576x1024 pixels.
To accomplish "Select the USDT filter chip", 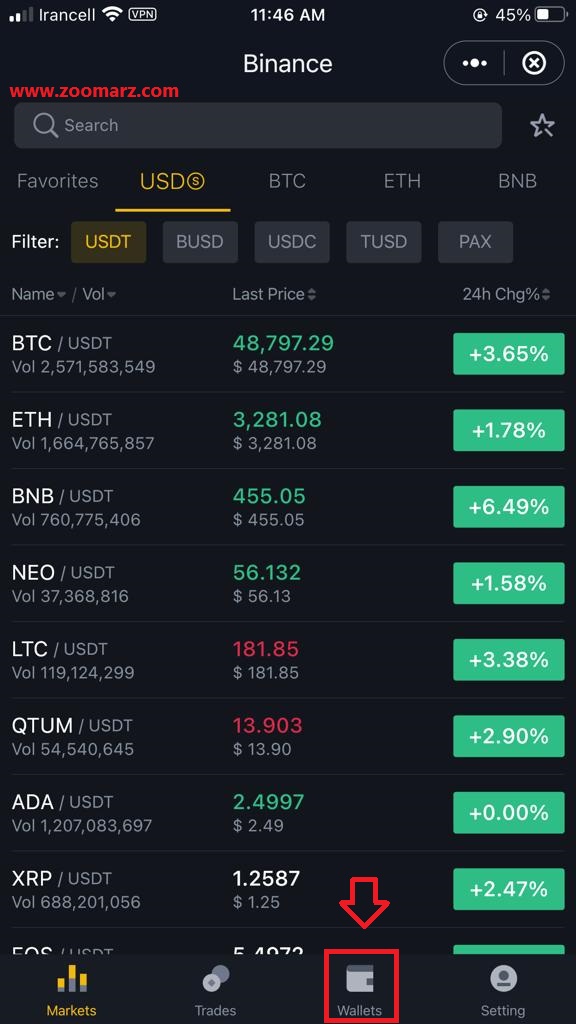I will (x=108, y=242).
